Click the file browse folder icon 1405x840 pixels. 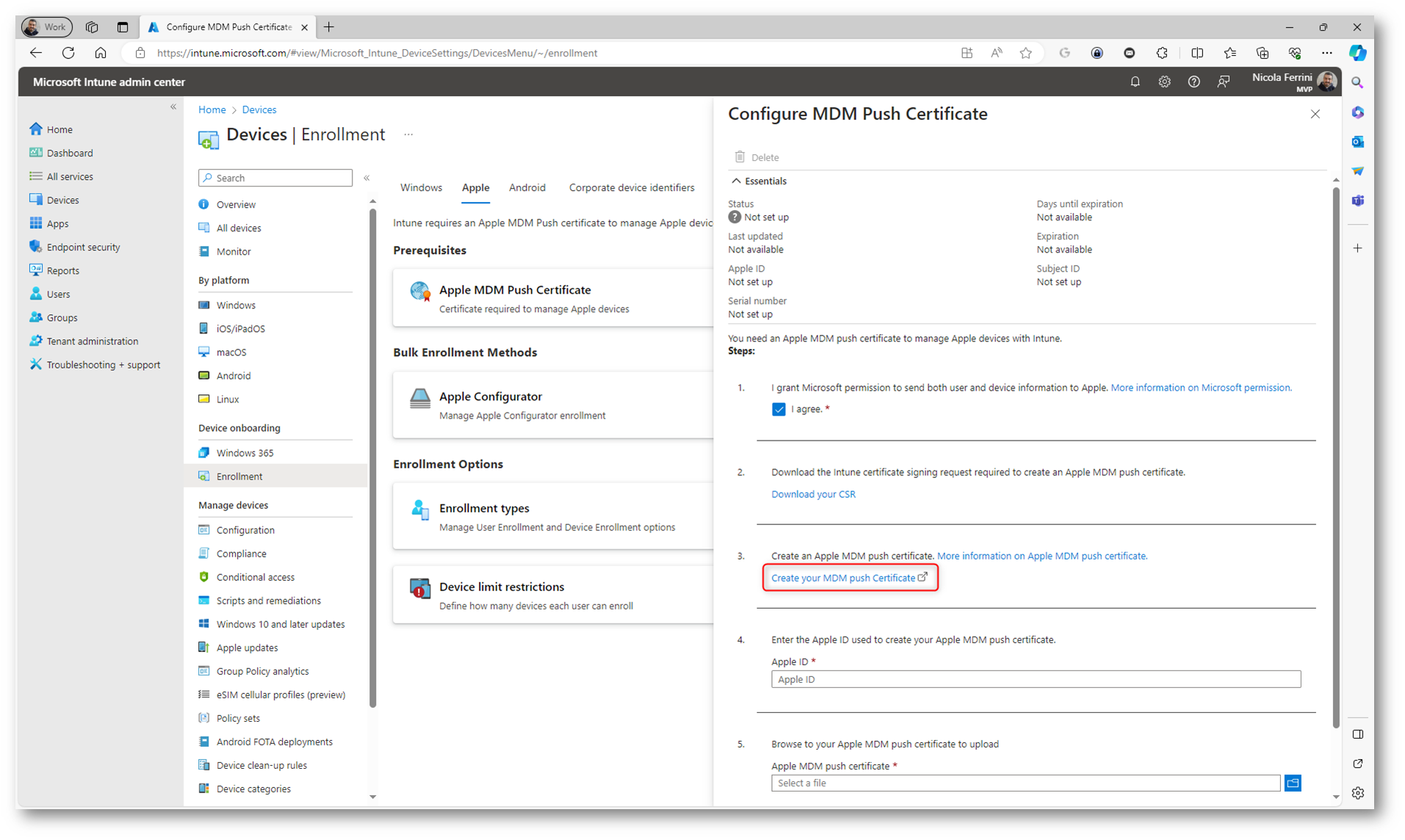[1293, 783]
